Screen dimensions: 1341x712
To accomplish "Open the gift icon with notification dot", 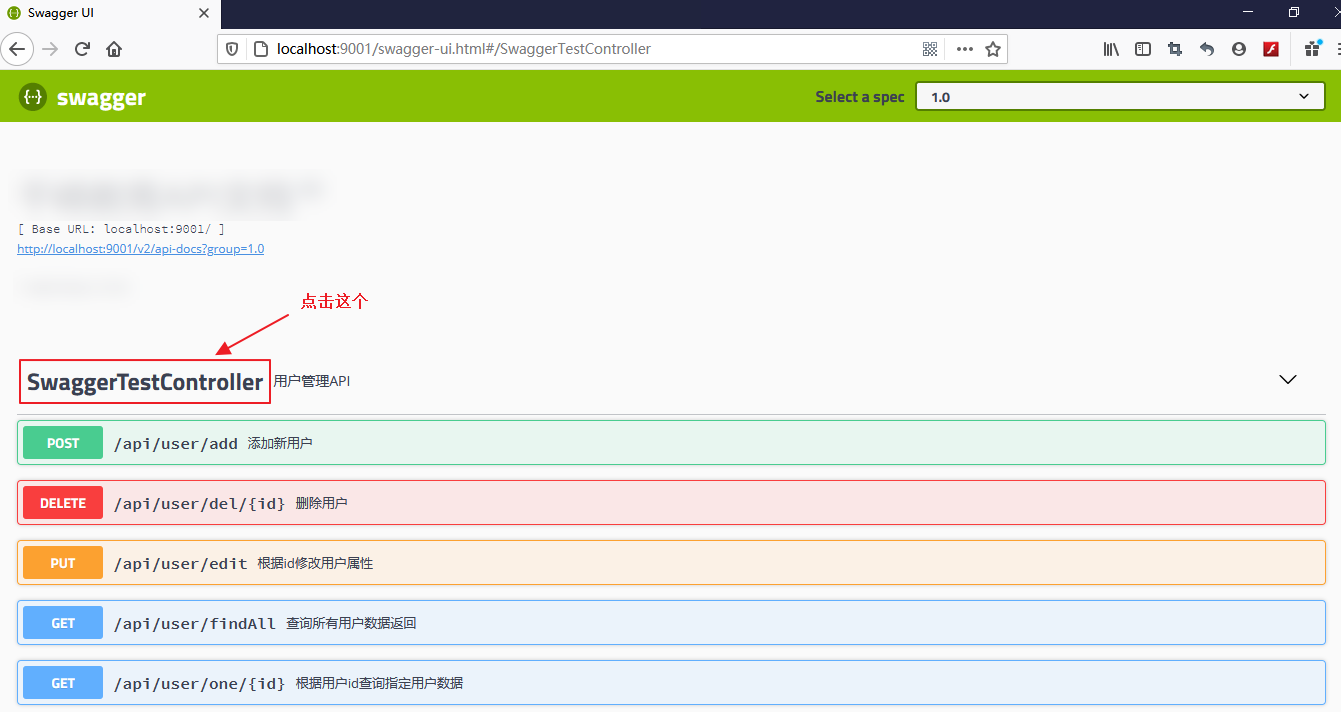I will [1313, 48].
